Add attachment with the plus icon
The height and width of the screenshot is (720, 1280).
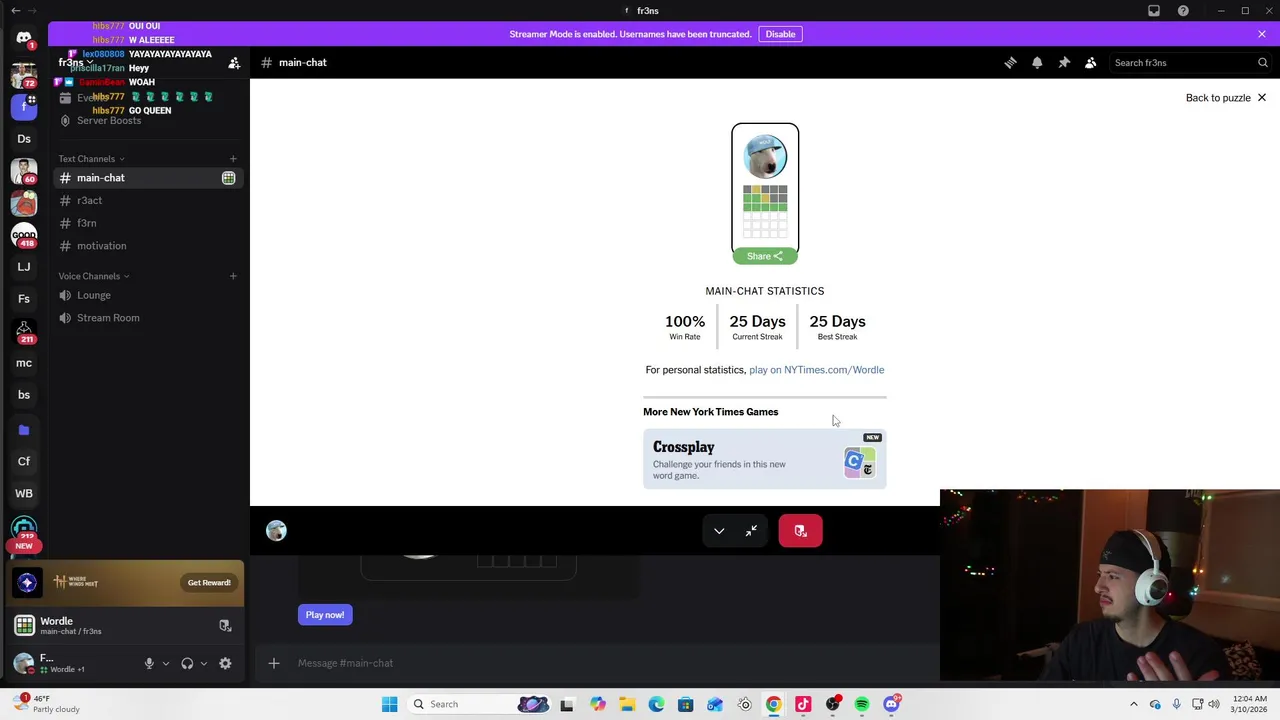pos(274,663)
